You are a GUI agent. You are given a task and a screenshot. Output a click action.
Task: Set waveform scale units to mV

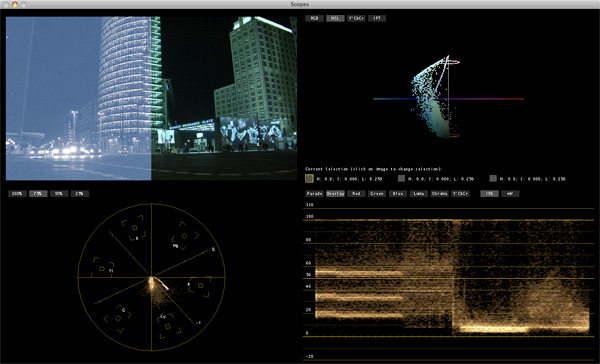coord(510,194)
